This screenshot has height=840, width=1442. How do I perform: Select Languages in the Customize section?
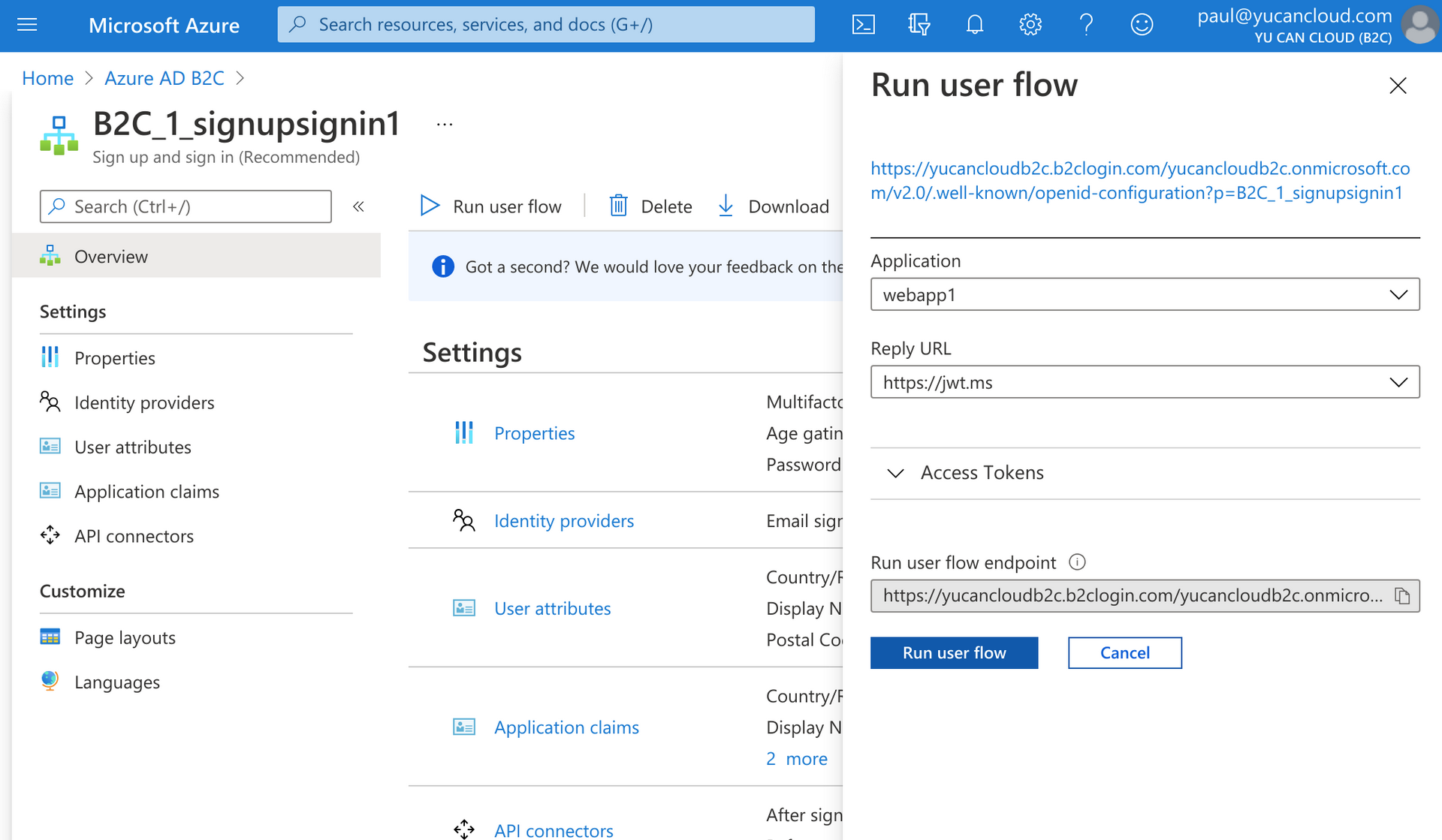117,682
